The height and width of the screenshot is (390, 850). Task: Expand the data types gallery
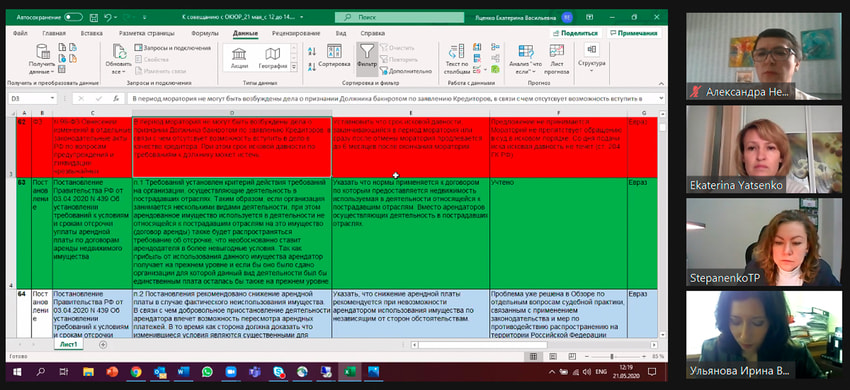[x=294, y=67]
